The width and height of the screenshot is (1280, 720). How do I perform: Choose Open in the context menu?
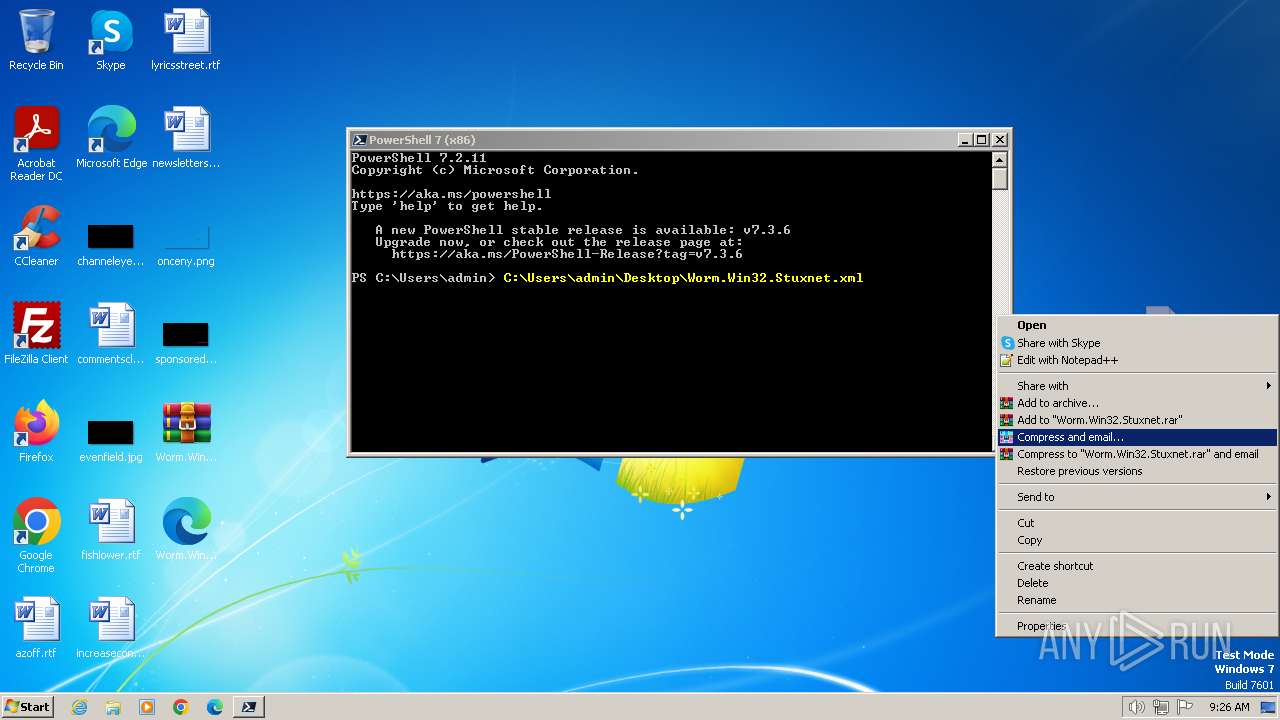(1136, 325)
